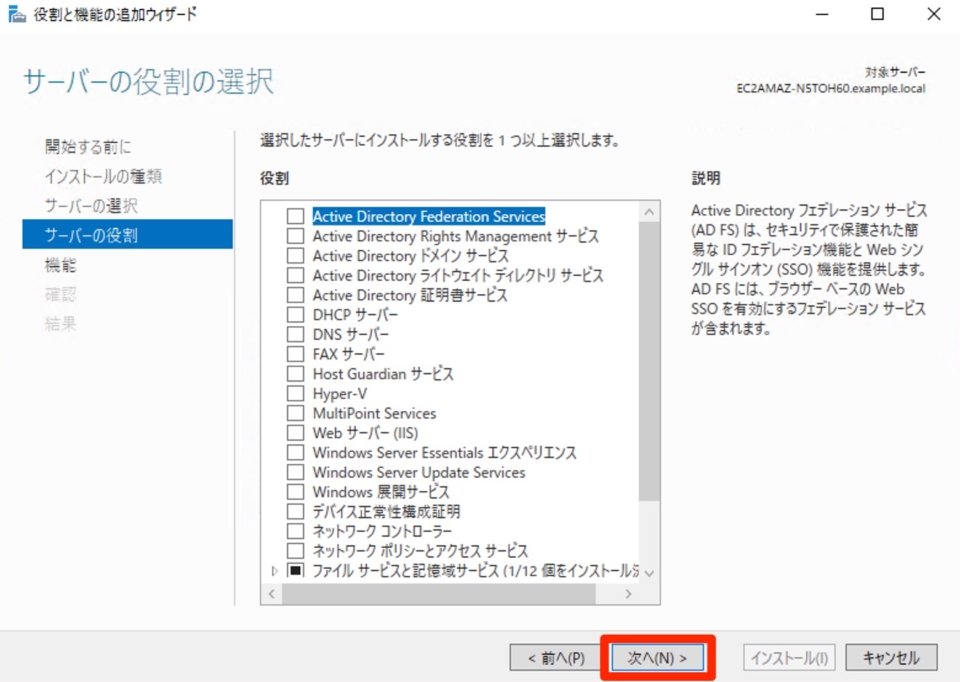
Task: Select Windows Server Update Services label
Action: tap(419, 472)
